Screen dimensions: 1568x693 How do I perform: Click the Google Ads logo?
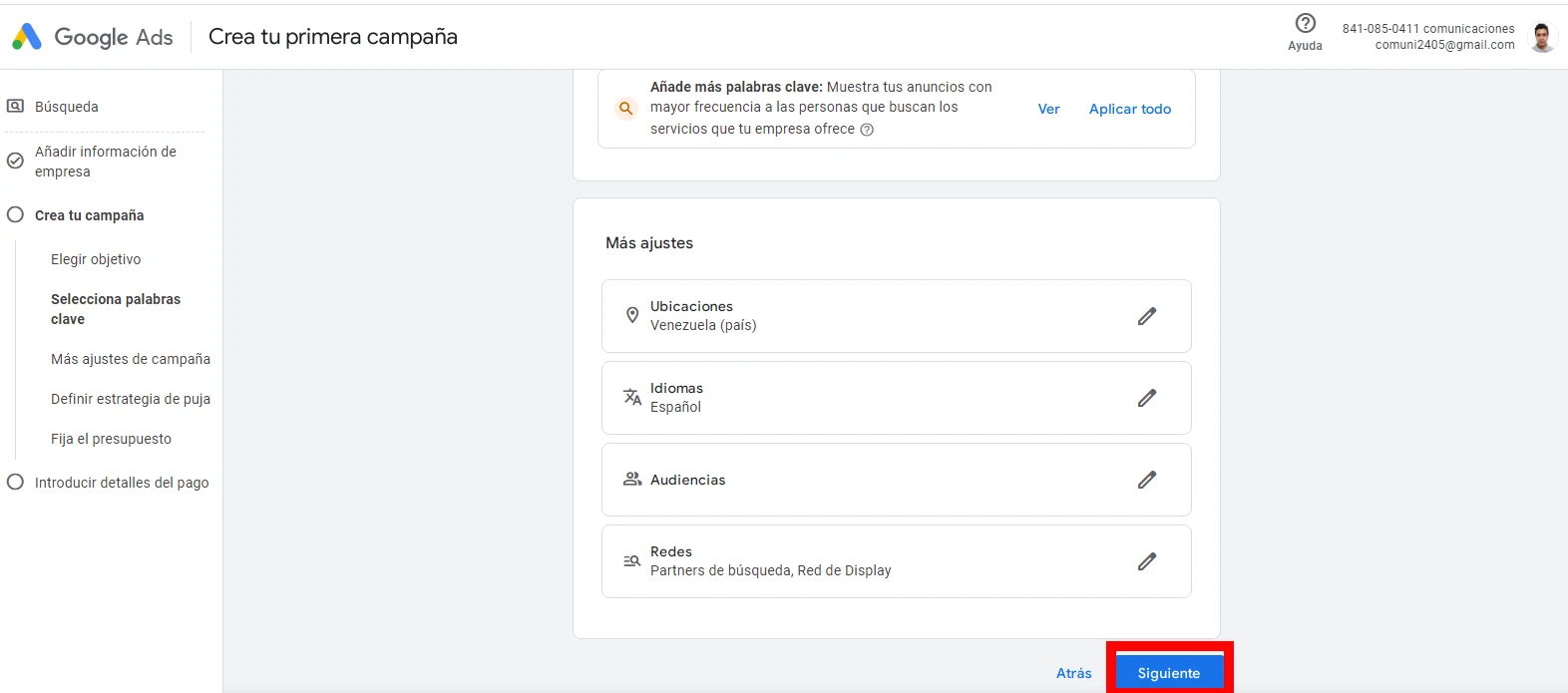(27, 37)
